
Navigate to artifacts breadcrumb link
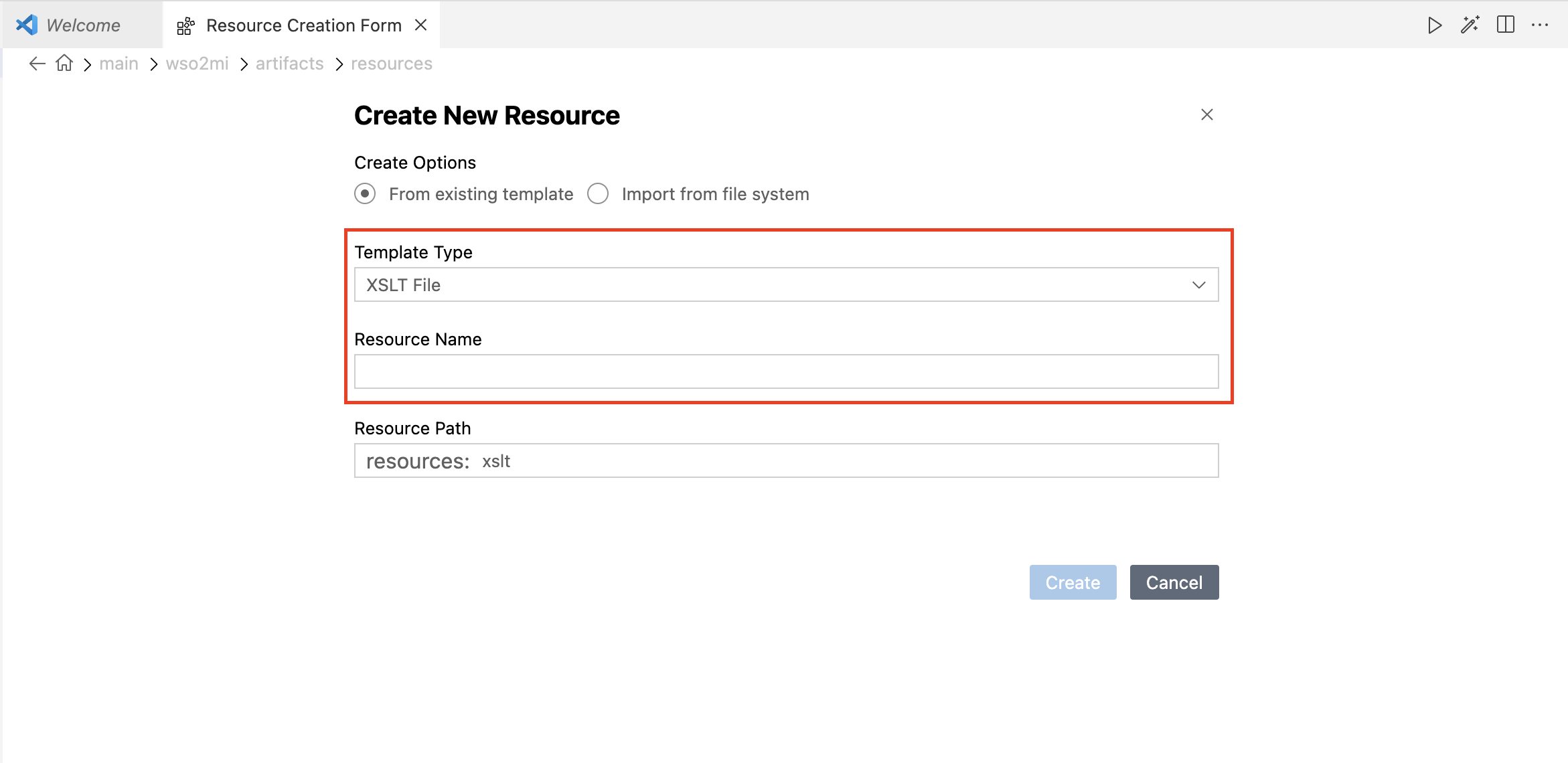click(x=289, y=64)
